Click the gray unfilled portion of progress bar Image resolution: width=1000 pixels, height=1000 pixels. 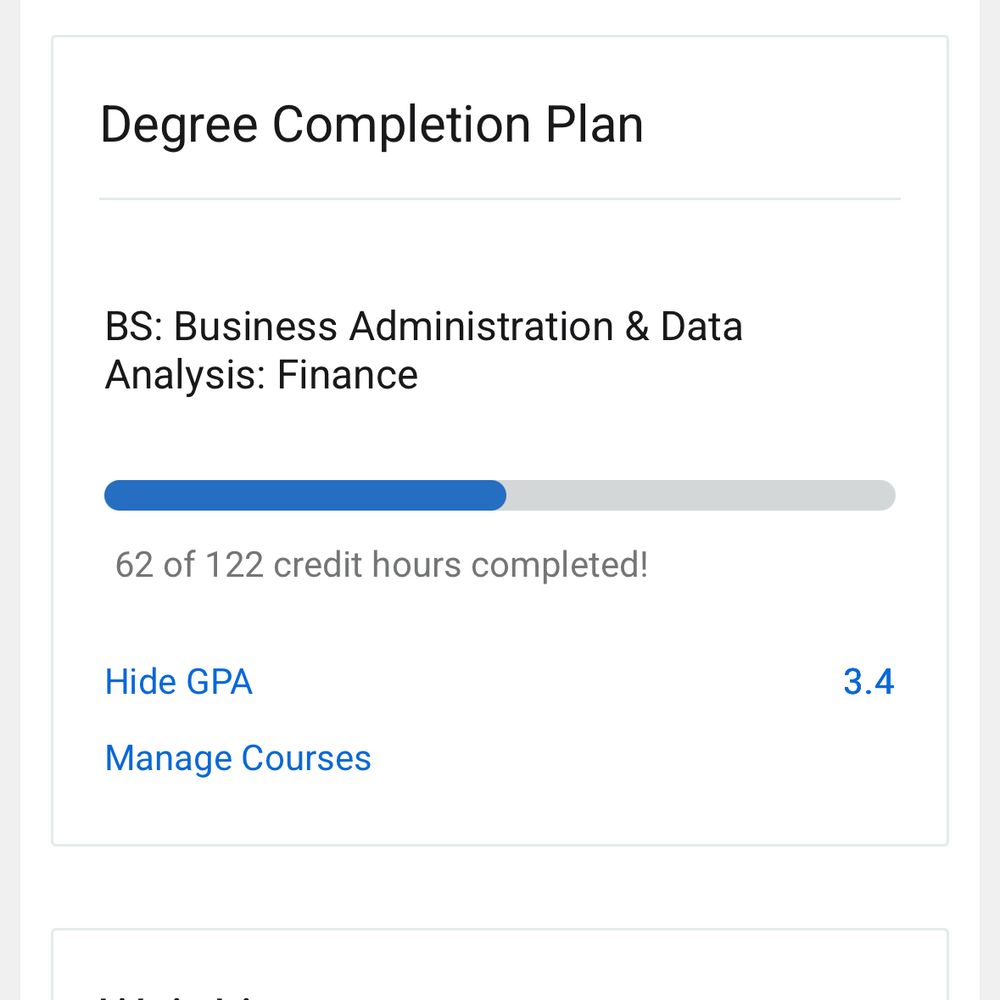[700, 496]
